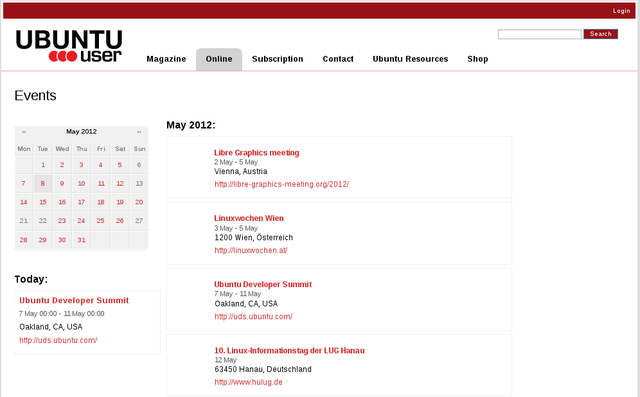Go to previous month in calendar
Image resolution: width=640 pixels, height=397 pixels.
[x=24, y=132]
